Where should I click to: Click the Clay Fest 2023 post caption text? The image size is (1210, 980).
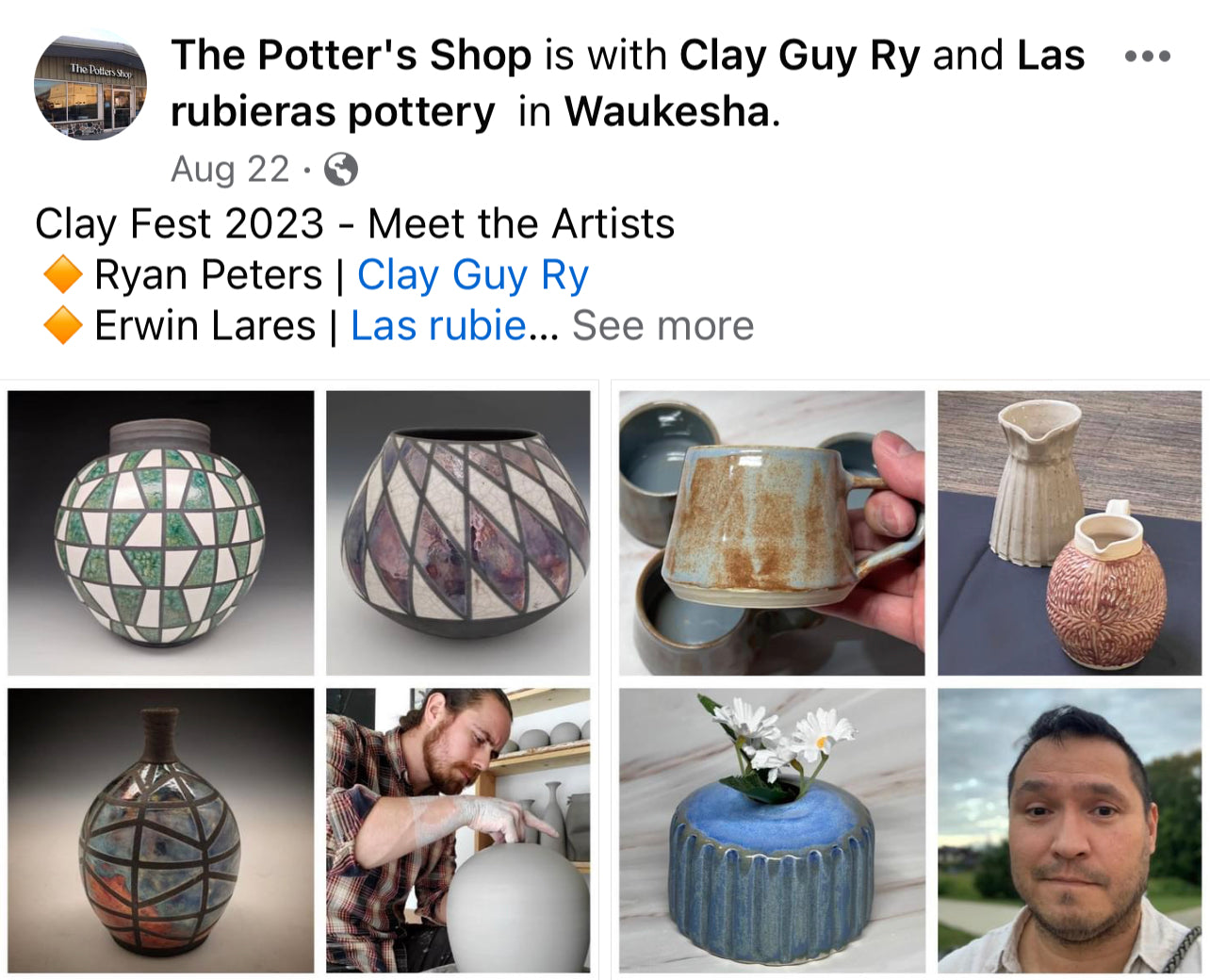[x=355, y=224]
